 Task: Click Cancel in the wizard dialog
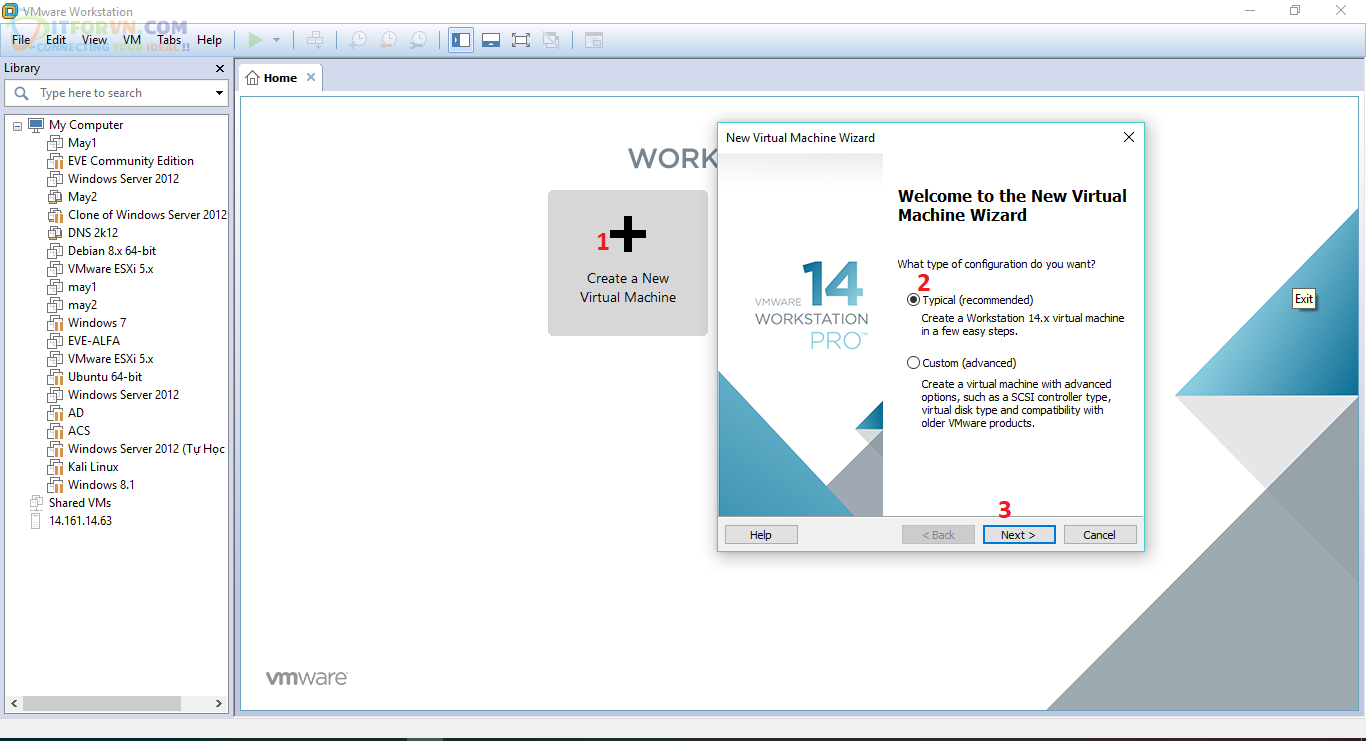(1100, 535)
